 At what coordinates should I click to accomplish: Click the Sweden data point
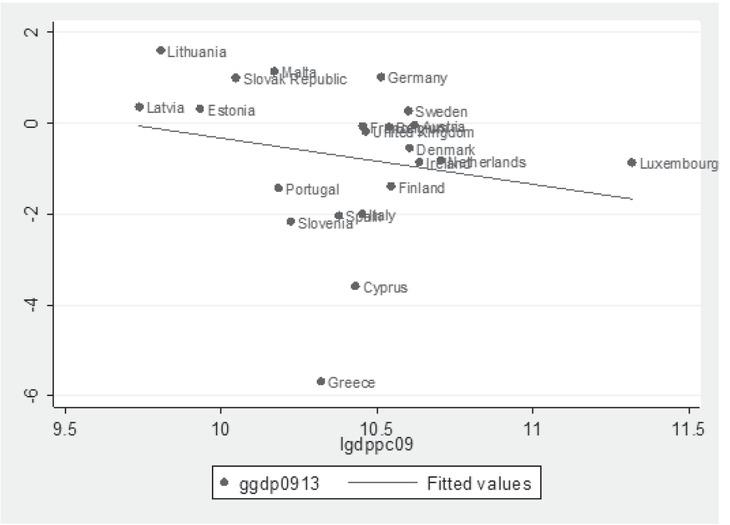[408, 111]
